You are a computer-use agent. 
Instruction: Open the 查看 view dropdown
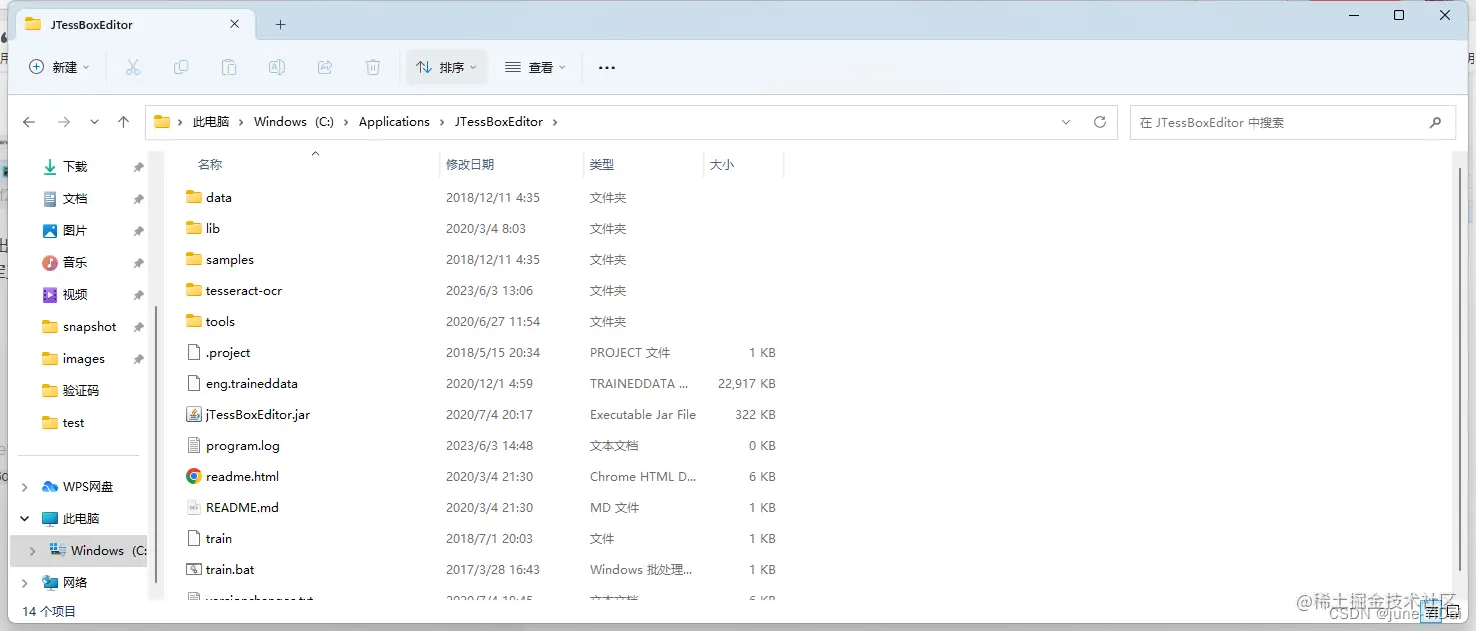(x=535, y=67)
